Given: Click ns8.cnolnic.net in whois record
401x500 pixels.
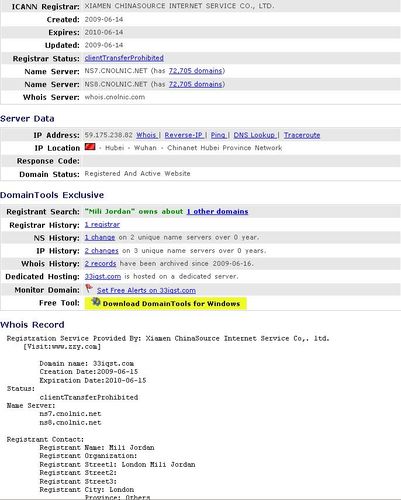Looking at the screenshot, I should (x=70, y=422).
